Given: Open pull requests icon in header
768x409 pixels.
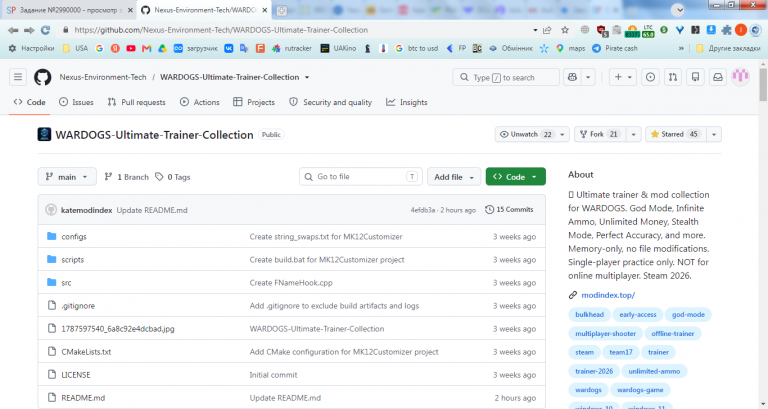Looking at the screenshot, I should pyautogui.click(x=673, y=77).
